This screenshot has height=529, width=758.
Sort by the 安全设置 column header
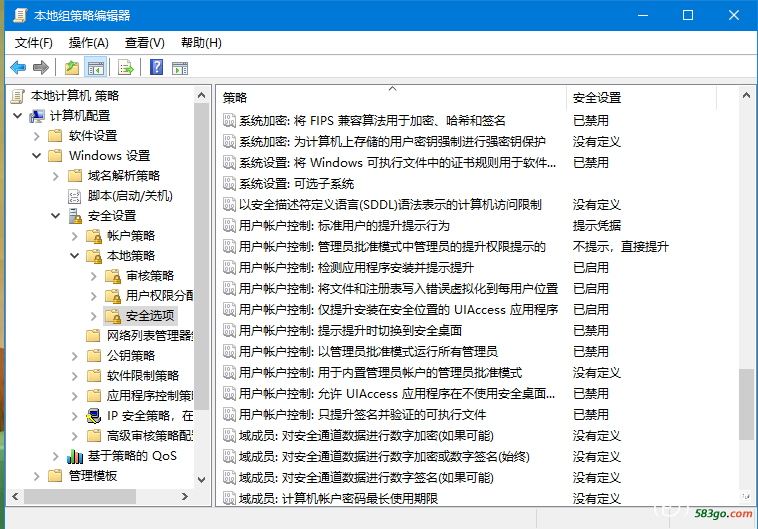pos(641,98)
